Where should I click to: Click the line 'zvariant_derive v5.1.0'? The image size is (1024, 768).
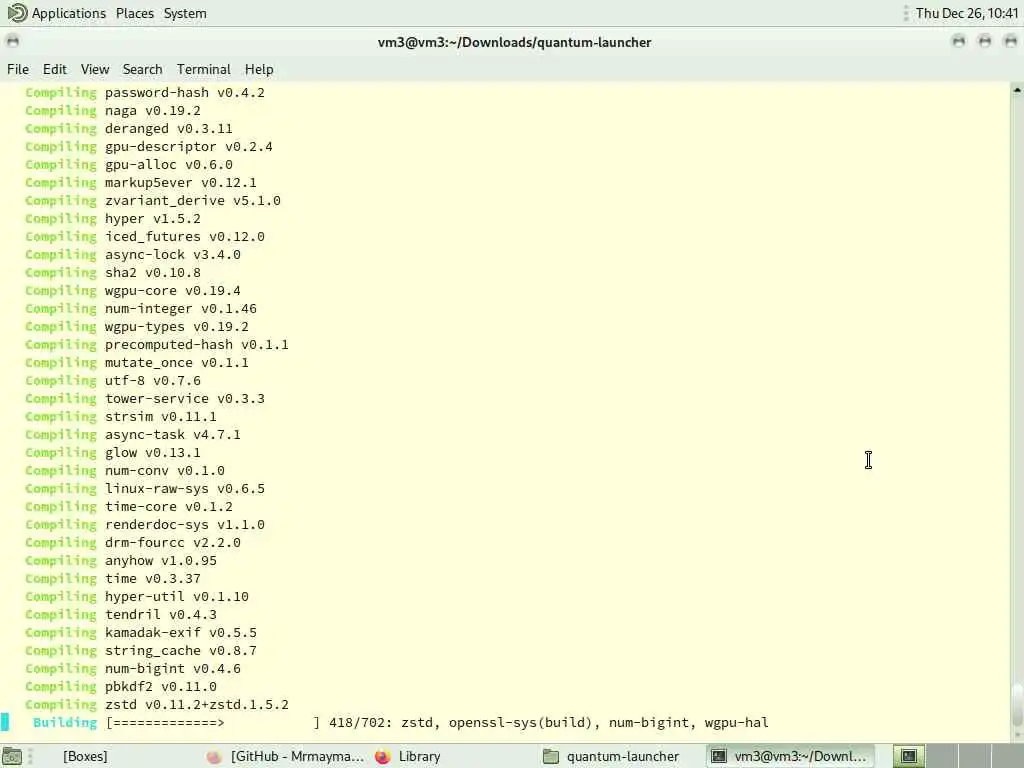tap(193, 200)
